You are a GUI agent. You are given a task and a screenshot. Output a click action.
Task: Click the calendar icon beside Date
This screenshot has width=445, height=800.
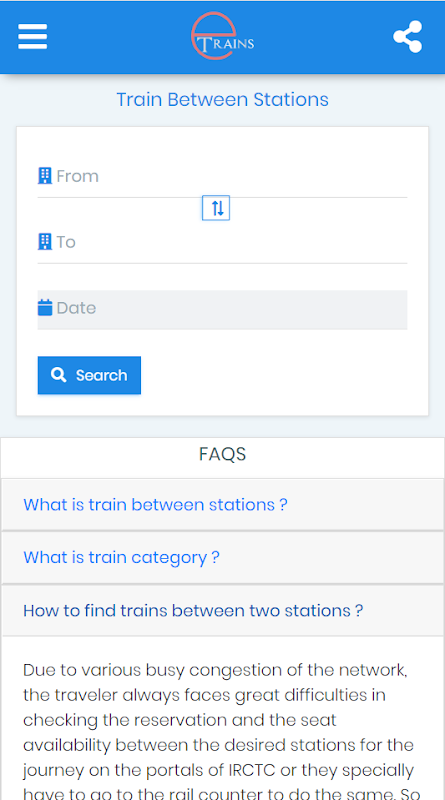coord(45,308)
